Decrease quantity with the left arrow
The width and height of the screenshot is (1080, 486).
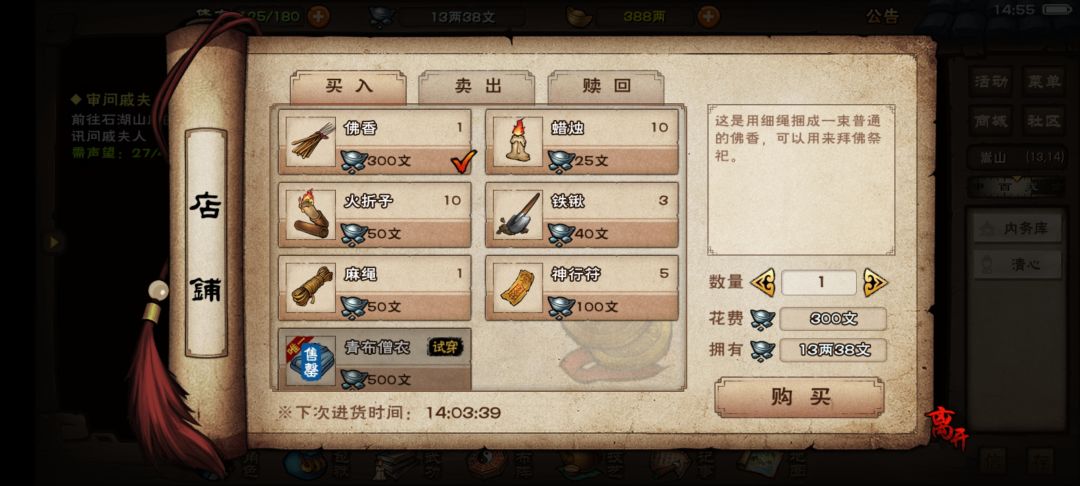(762, 282)
